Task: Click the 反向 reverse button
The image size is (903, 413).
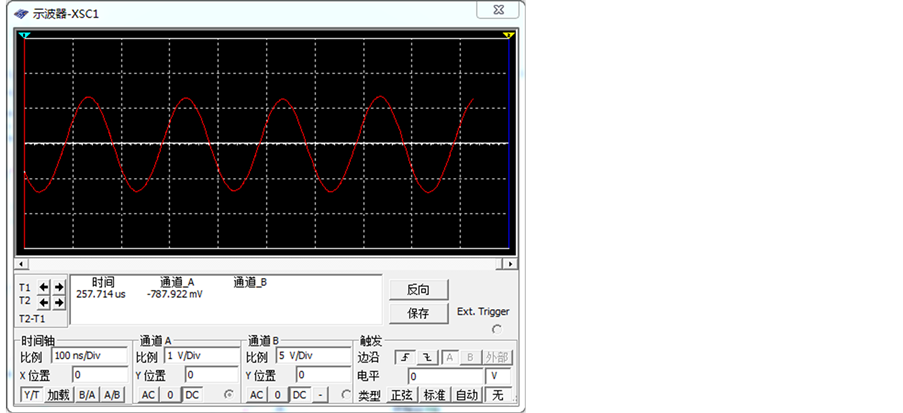Action: (x=418, y=290)
